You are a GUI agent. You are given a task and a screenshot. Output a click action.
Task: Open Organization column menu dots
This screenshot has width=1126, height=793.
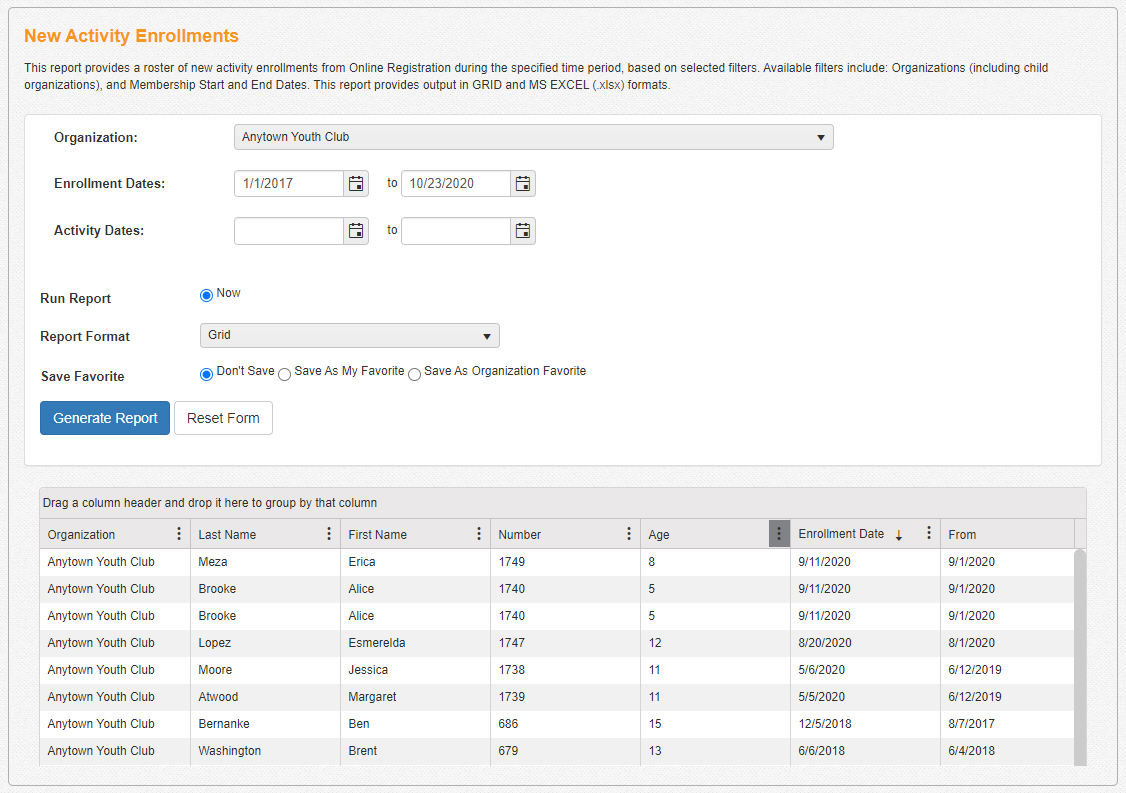pyautogui.click(x=179, y=534)
